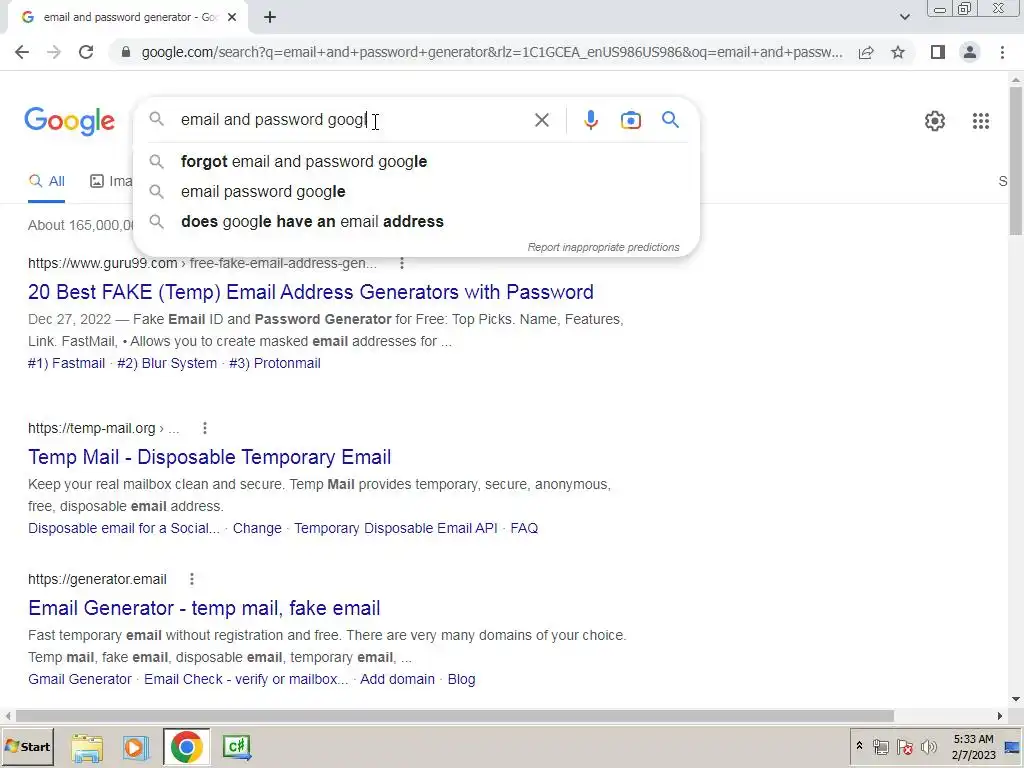Click the volume speaker tray icon
Viewport: 1024px width, 768px height.
[928, 746]
